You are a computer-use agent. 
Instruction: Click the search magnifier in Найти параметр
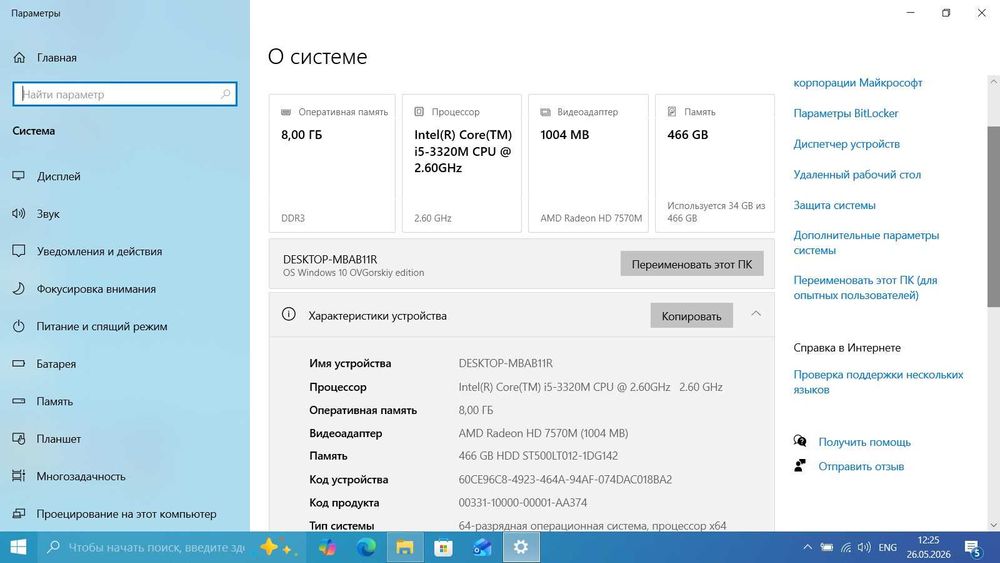coord(225,94)
